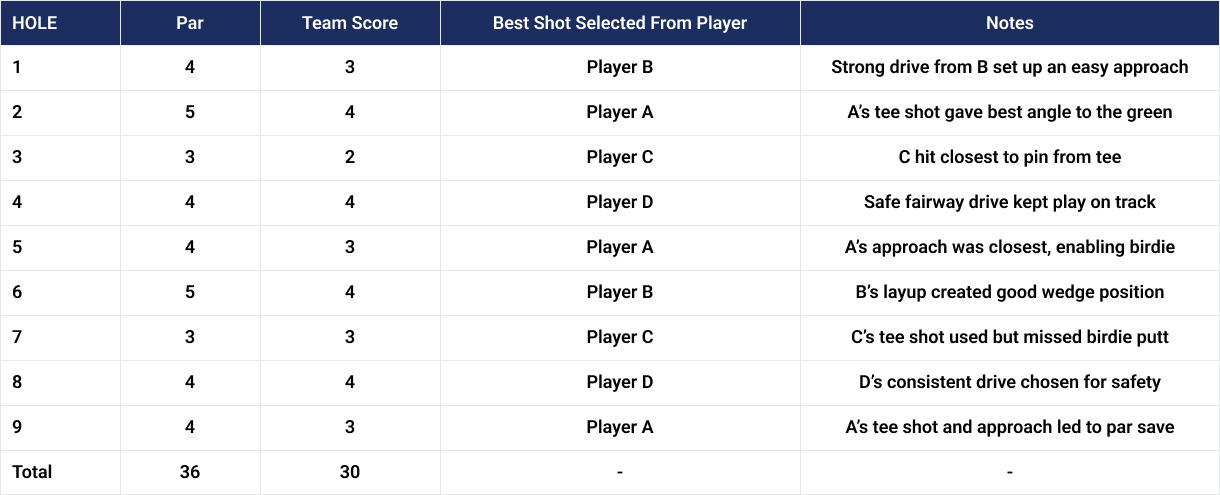Select hole number 5 cell

point(17,247)
